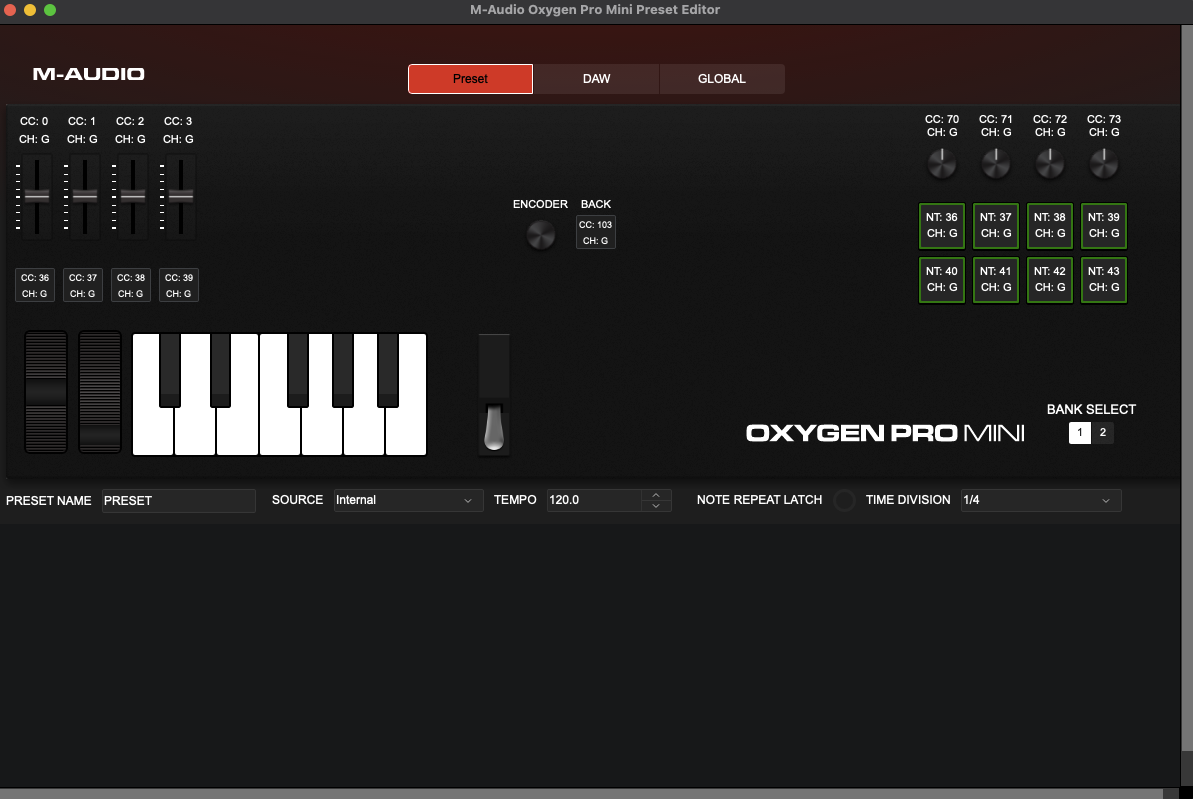Select the CC: 0 fader
This screenshot has width=1193, height=799.
36,196
